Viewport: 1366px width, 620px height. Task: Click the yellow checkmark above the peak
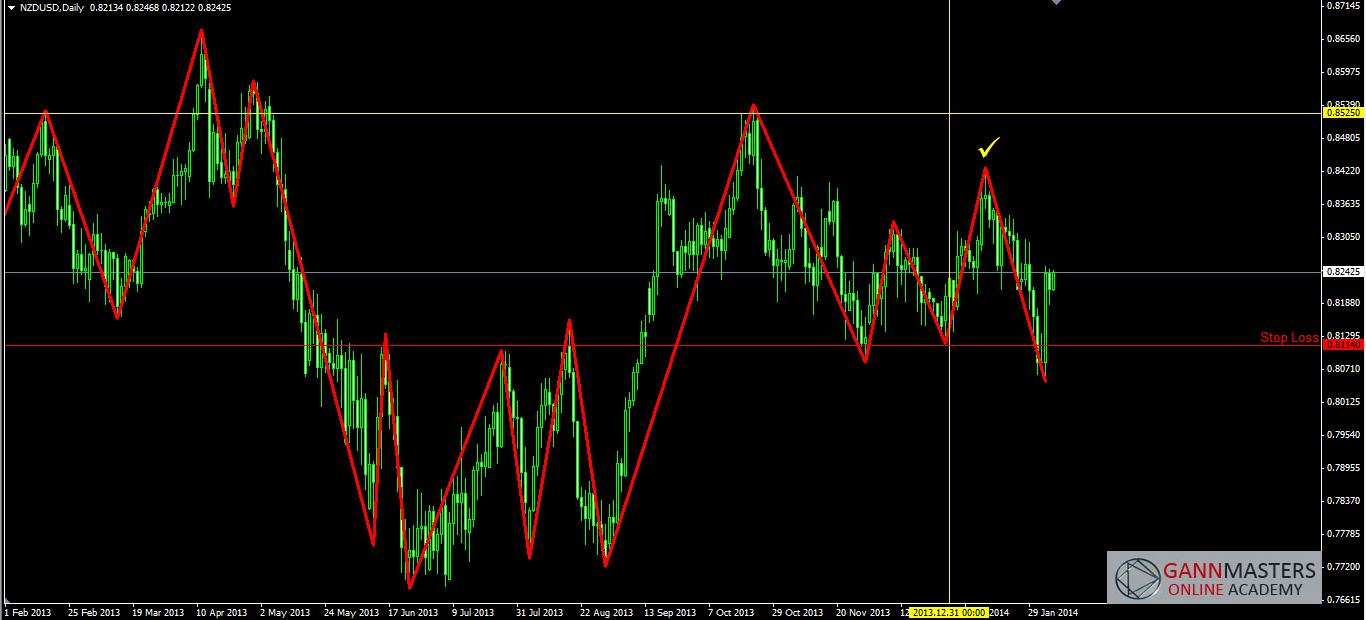(x=989, y=149)
